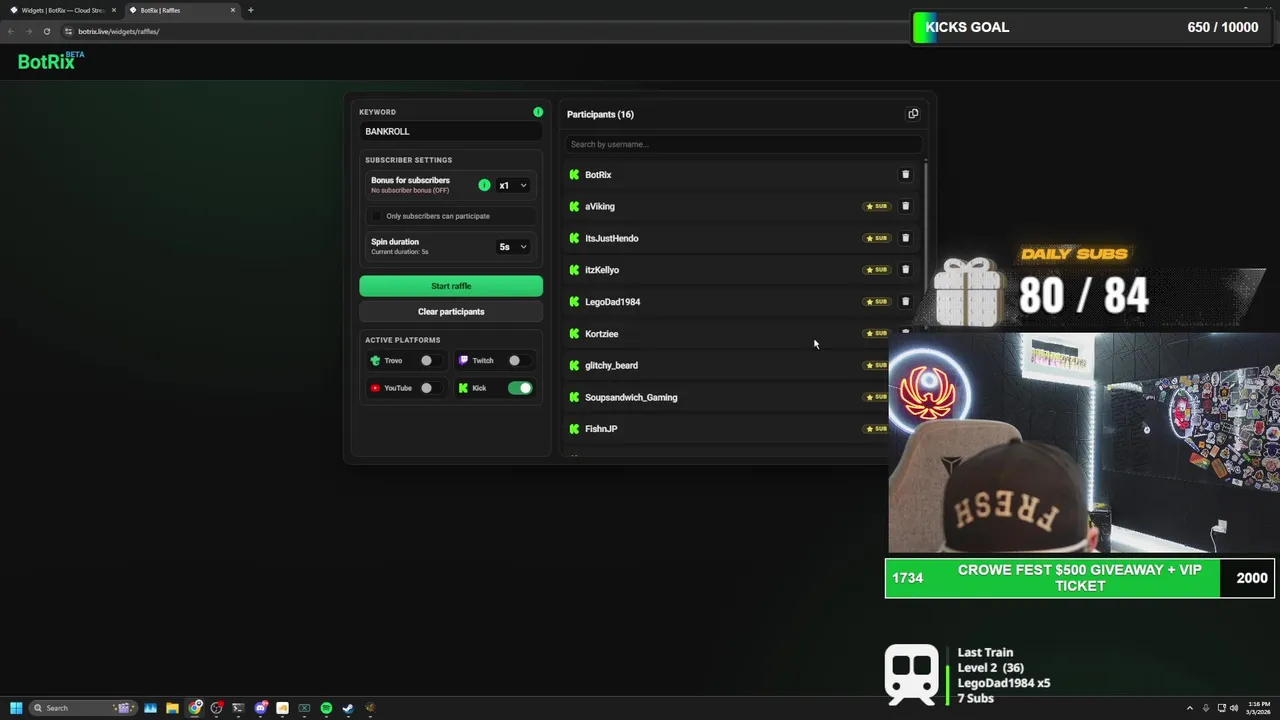Click the BotRix participant name
Image resolution: width=1280 pixels, height=720 pixels.
click(598, 175)
